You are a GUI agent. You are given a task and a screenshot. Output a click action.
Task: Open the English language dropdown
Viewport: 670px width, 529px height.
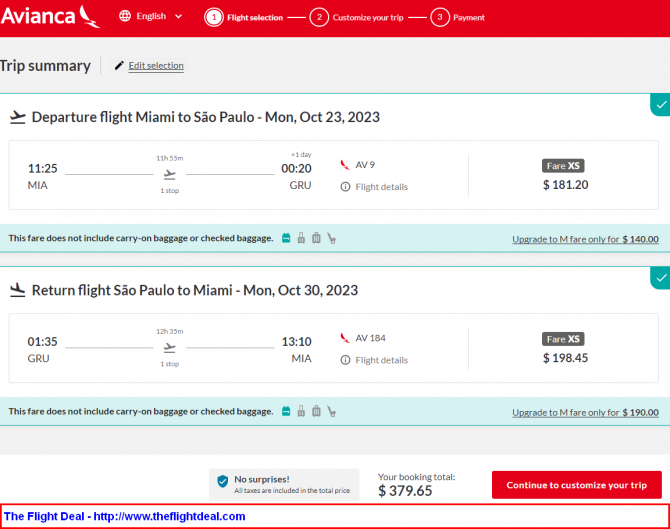(151, 16)
